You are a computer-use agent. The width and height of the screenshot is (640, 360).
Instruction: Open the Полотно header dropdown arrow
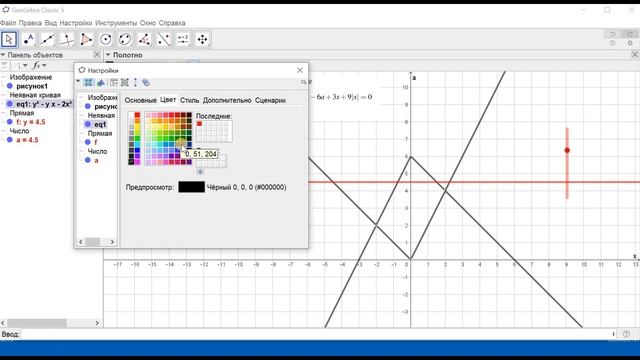coord(108,55)
